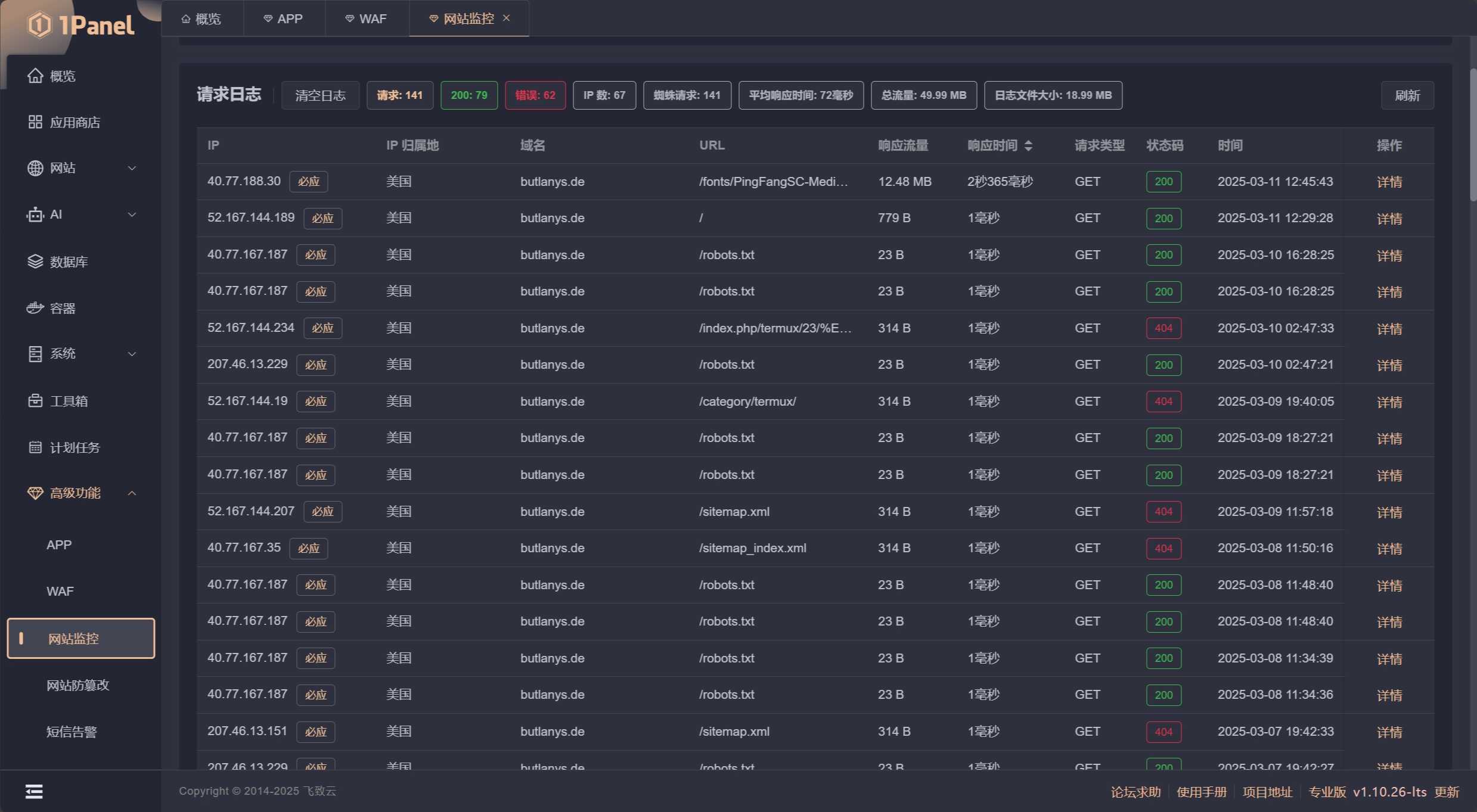The height and width of the screenshot is (812, 1477).
Task: Open 计划任务 calendar icon
Action: pyautogui.click(x=35, y=447)
